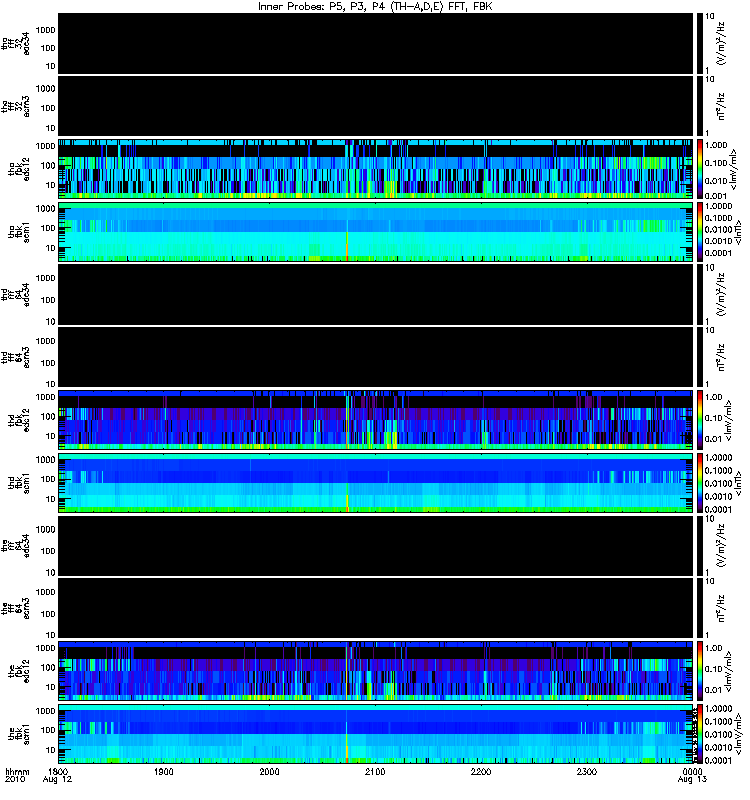Click the tha fbk edc12 rainbow color bar
Viewport: 750px width, 800px height.
700,169
